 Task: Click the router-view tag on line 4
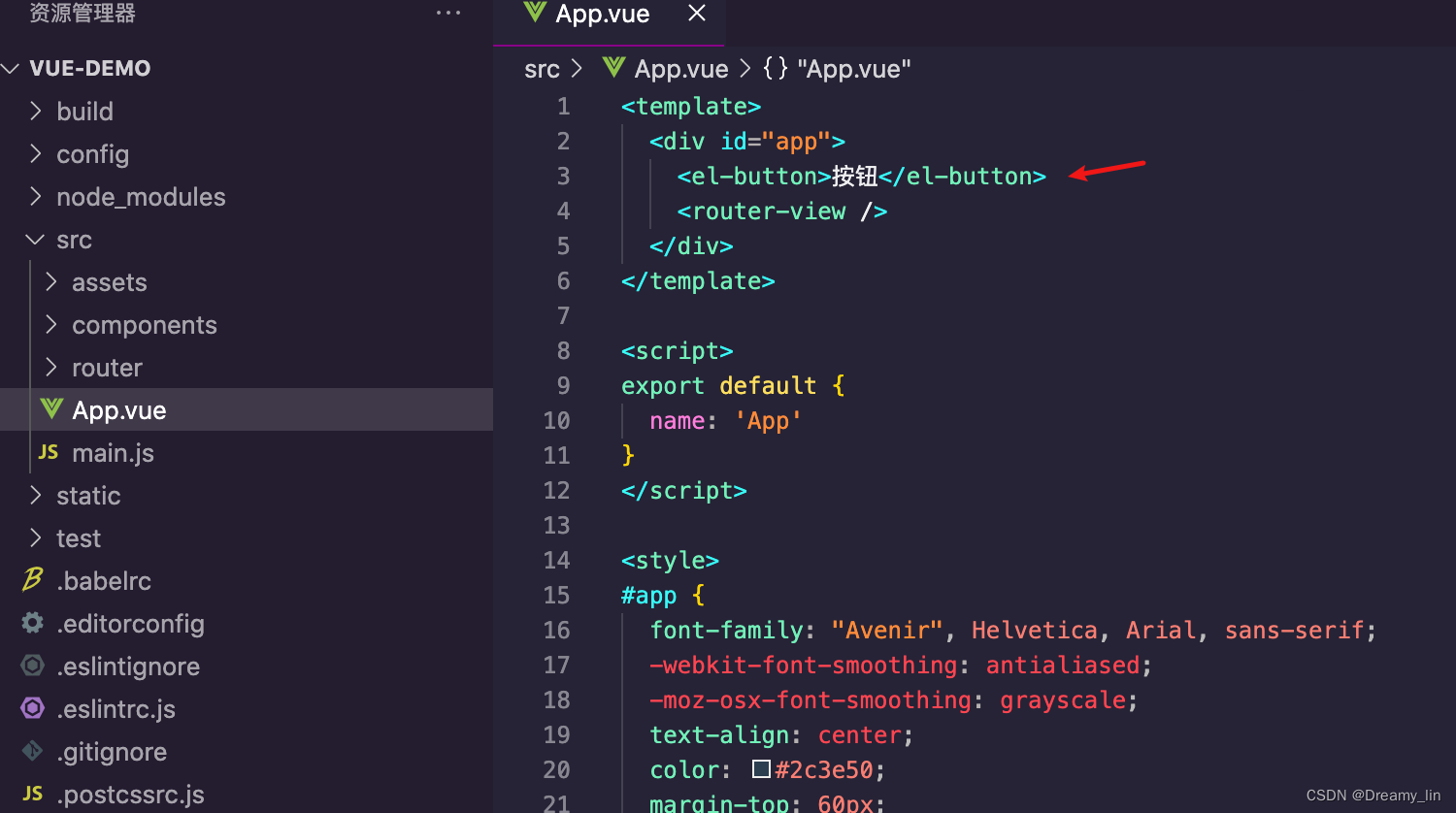click(782, 211)
